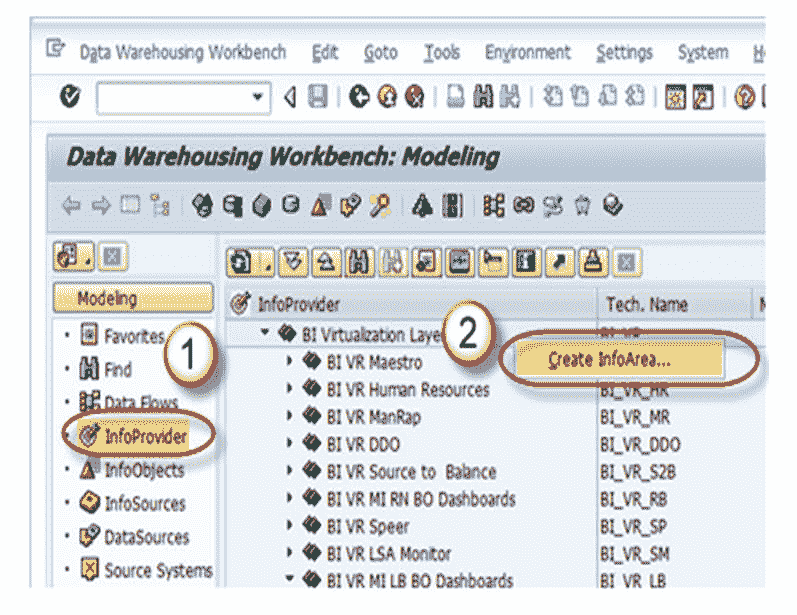Expand BI VR MI RN BO Dashboards node
This screenshot has height=615, width=797.
[x=289, y=497]
